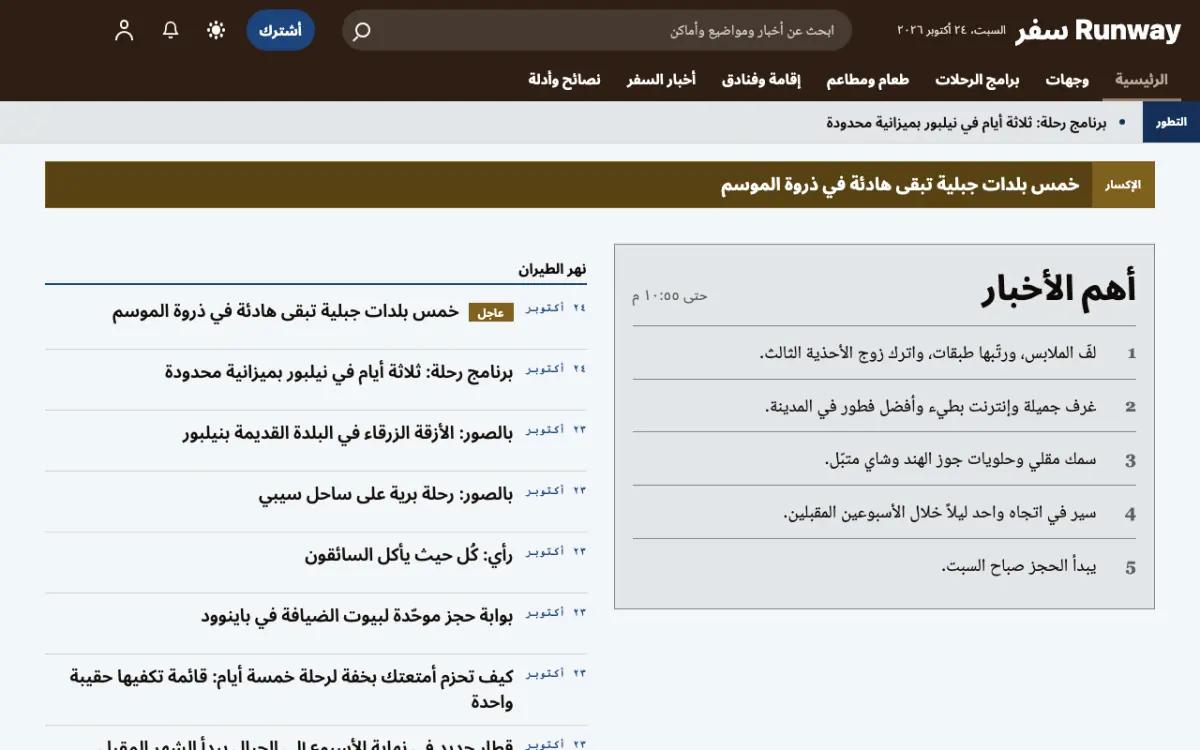Screen dimensions: 1200x750
Task: Click the الإكسار banner tag
Action: (x=1123, y=185)
